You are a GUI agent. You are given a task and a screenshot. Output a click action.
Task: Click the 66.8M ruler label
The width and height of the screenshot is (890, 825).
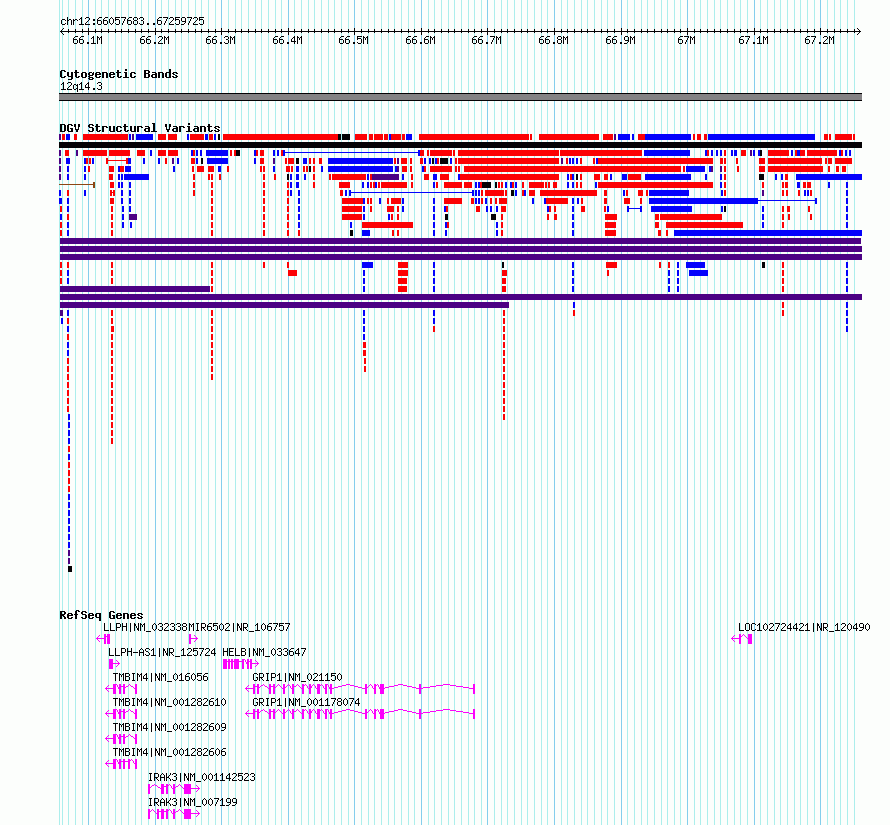[x=553, y=40]
